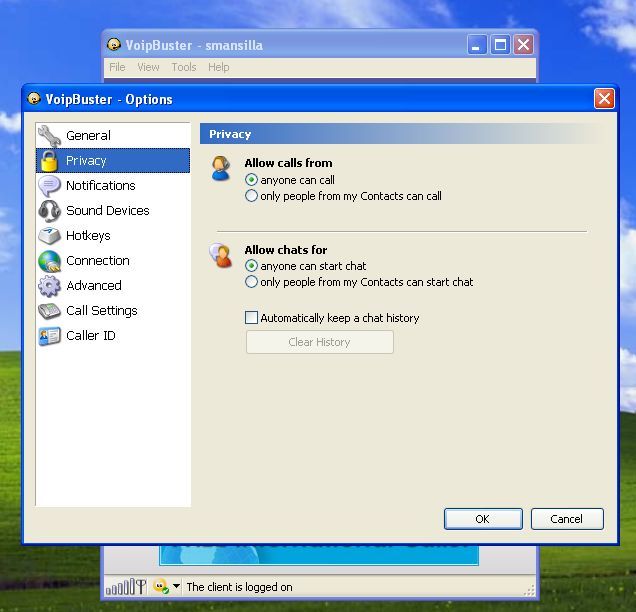The width and height of the screenshot is (636, 612).
Task: Maximize the VoipBuster smansilla main window
Action: coord(500,44)
